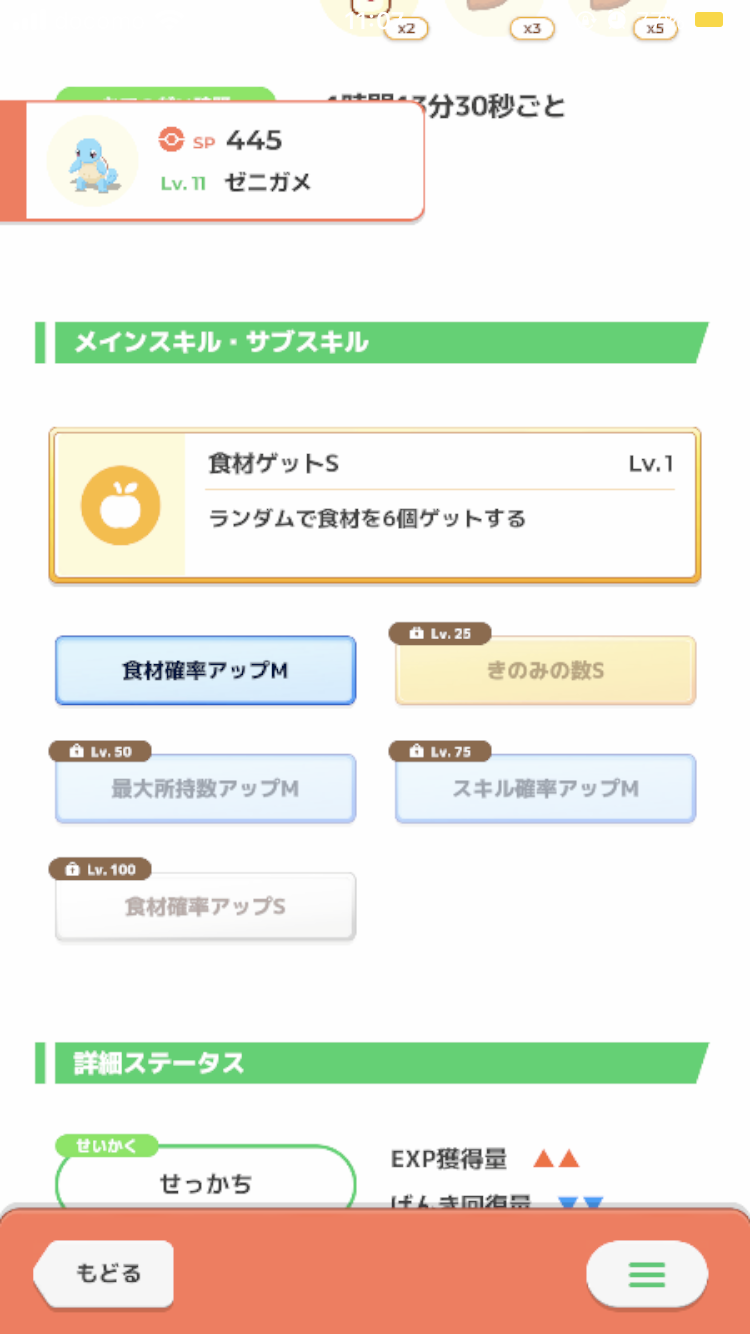Tap the orange apple main skill icon
This screenshot has height=1334, width=750.
(x=120, y=505)
